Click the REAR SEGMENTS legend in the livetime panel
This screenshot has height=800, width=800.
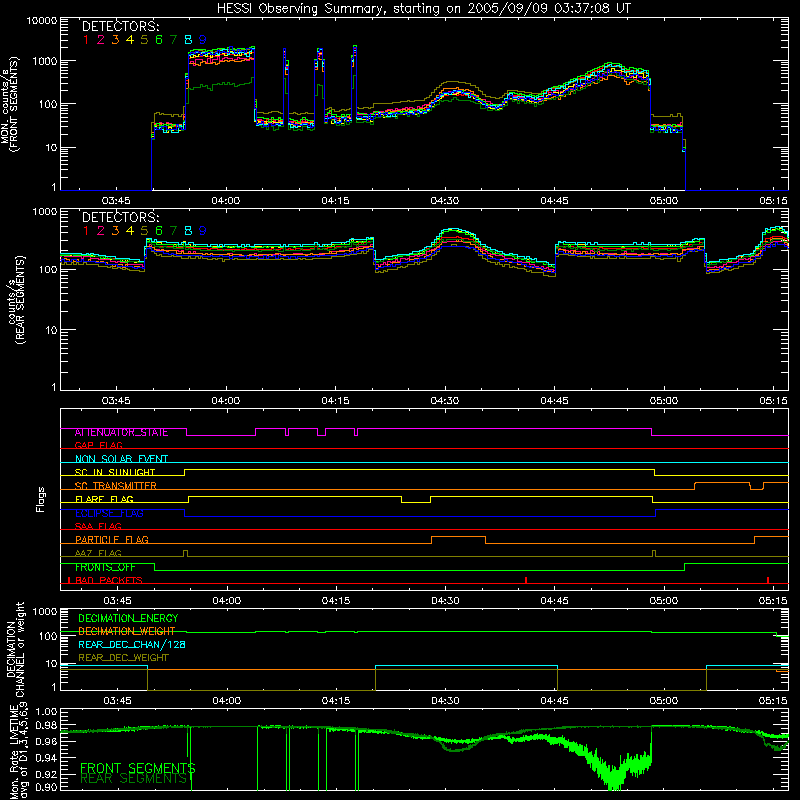134,778
